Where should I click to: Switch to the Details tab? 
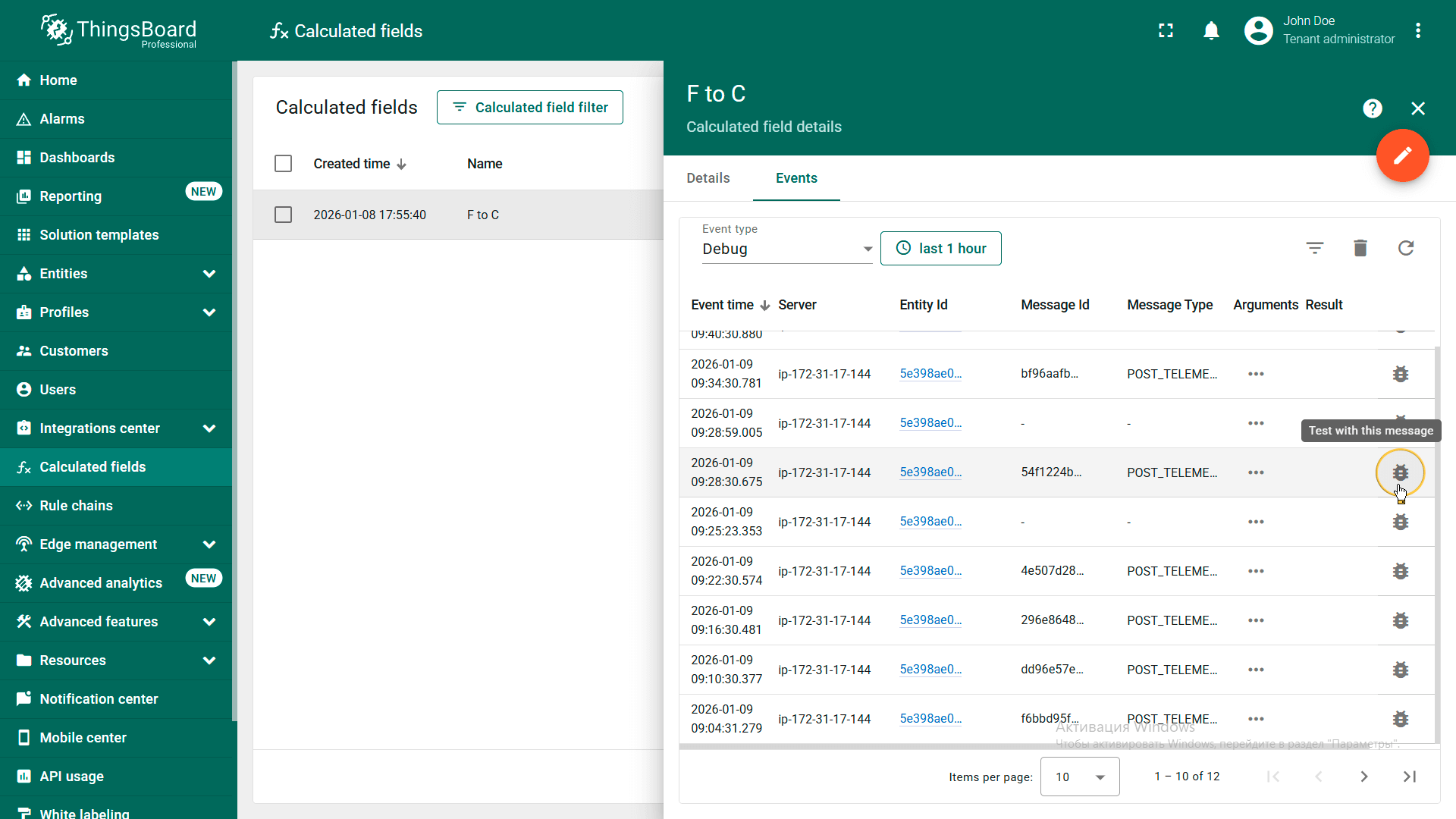[x=708, y=178]
